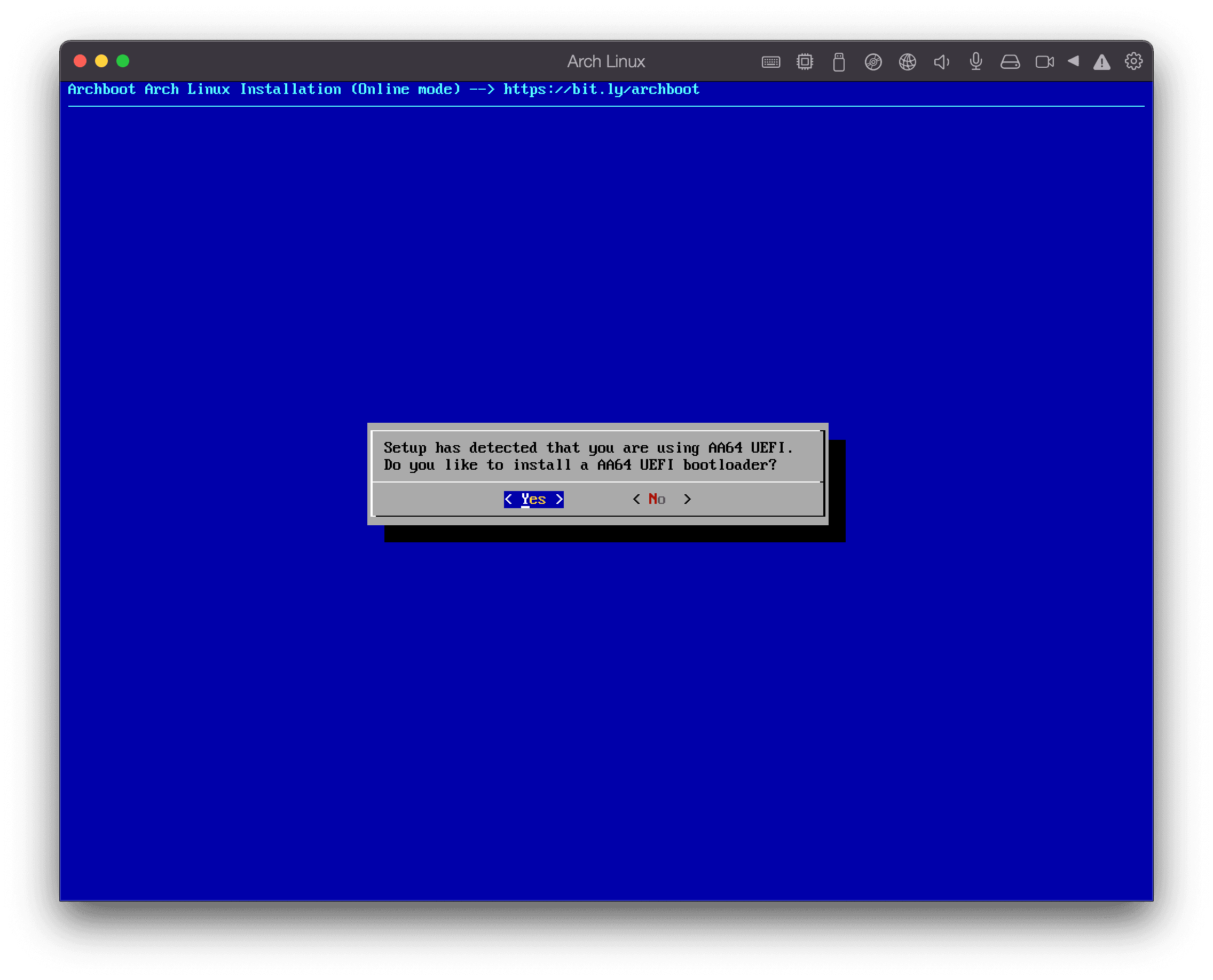The height and width of the screenshot is (980, 1213).
Task: Open the warning triangle icon
Action: pos(1102,61)
